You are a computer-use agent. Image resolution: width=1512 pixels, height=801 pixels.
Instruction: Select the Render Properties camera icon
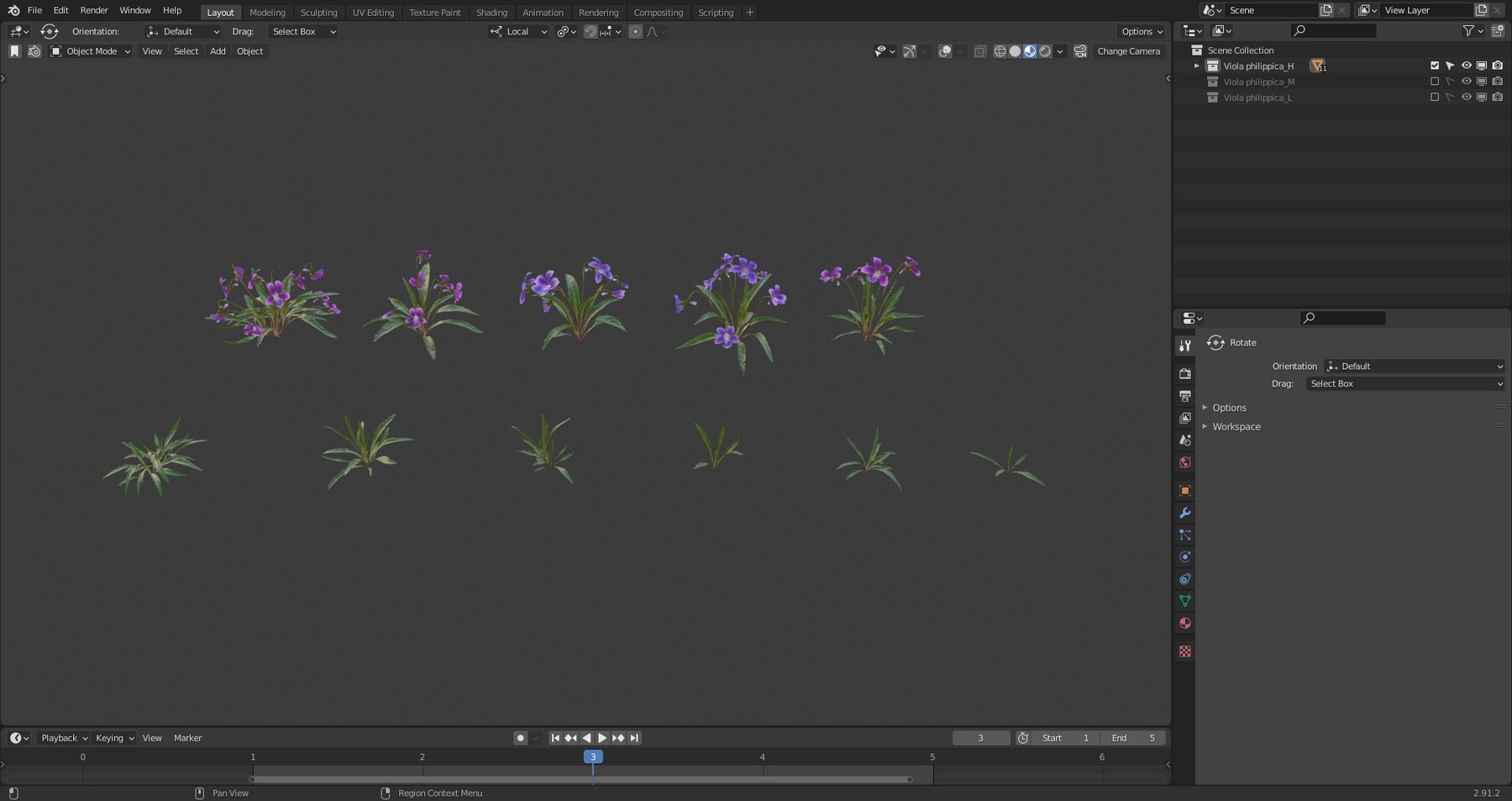click(x=1184, y=373)
